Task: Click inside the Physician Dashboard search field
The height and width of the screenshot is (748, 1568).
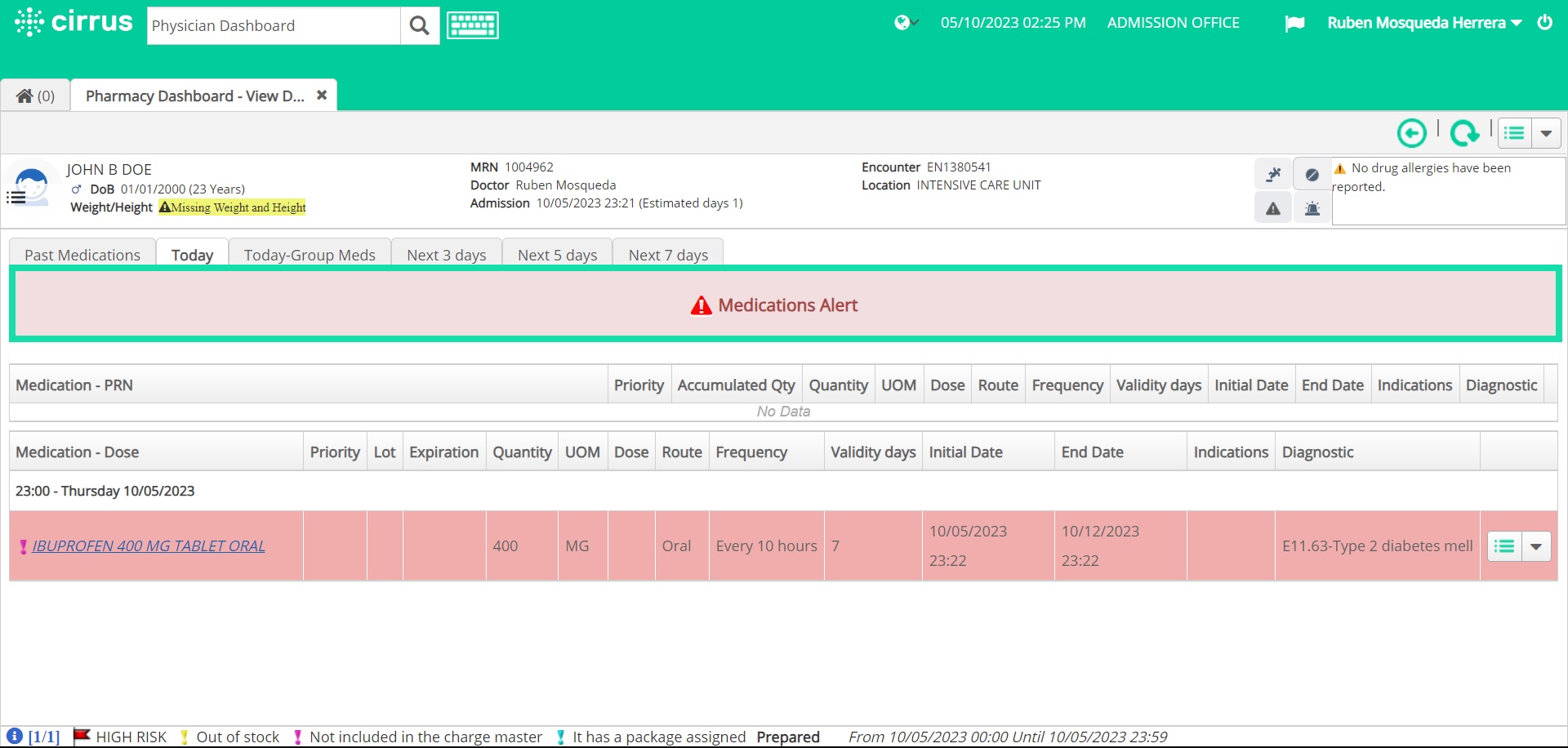Action: point(269,25)
